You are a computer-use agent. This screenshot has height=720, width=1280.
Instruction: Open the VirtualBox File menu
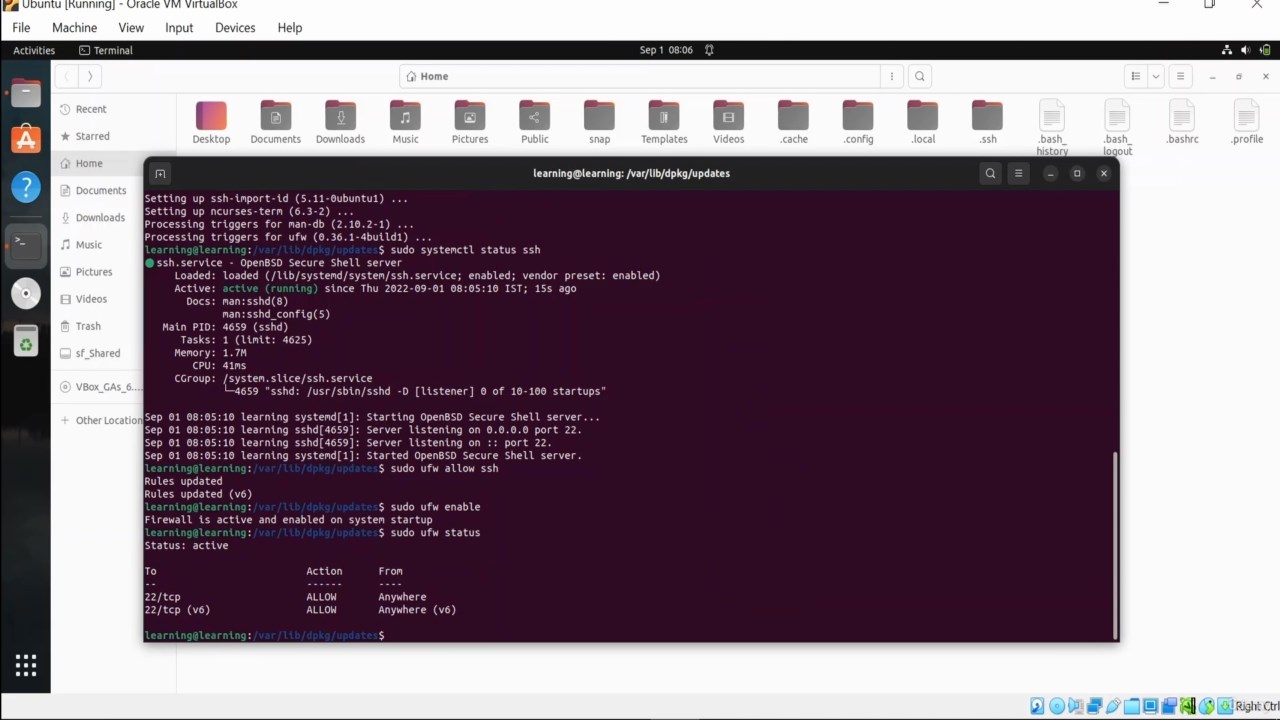21,28
